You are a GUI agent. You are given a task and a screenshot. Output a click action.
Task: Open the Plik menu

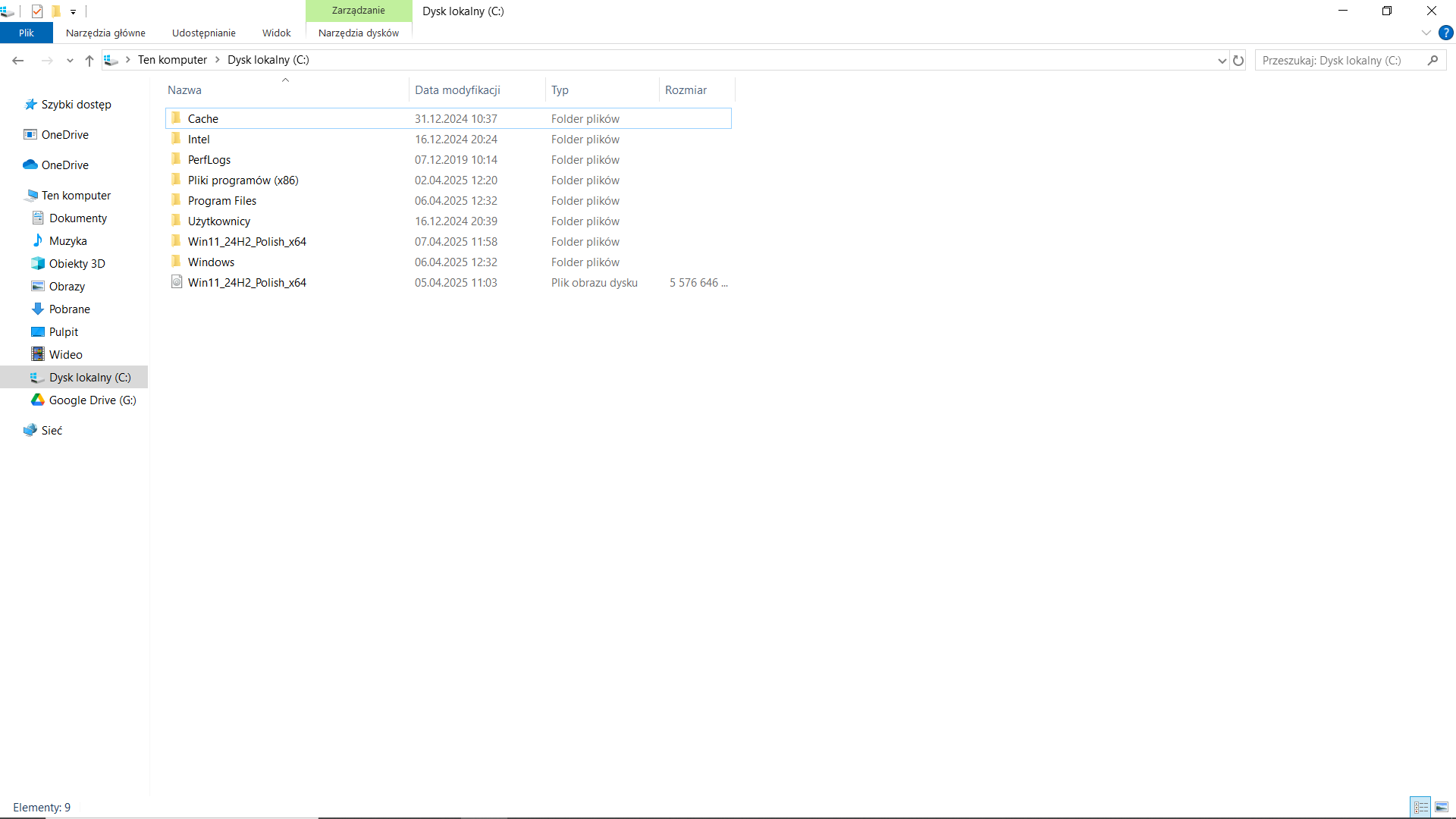point(27,33)
